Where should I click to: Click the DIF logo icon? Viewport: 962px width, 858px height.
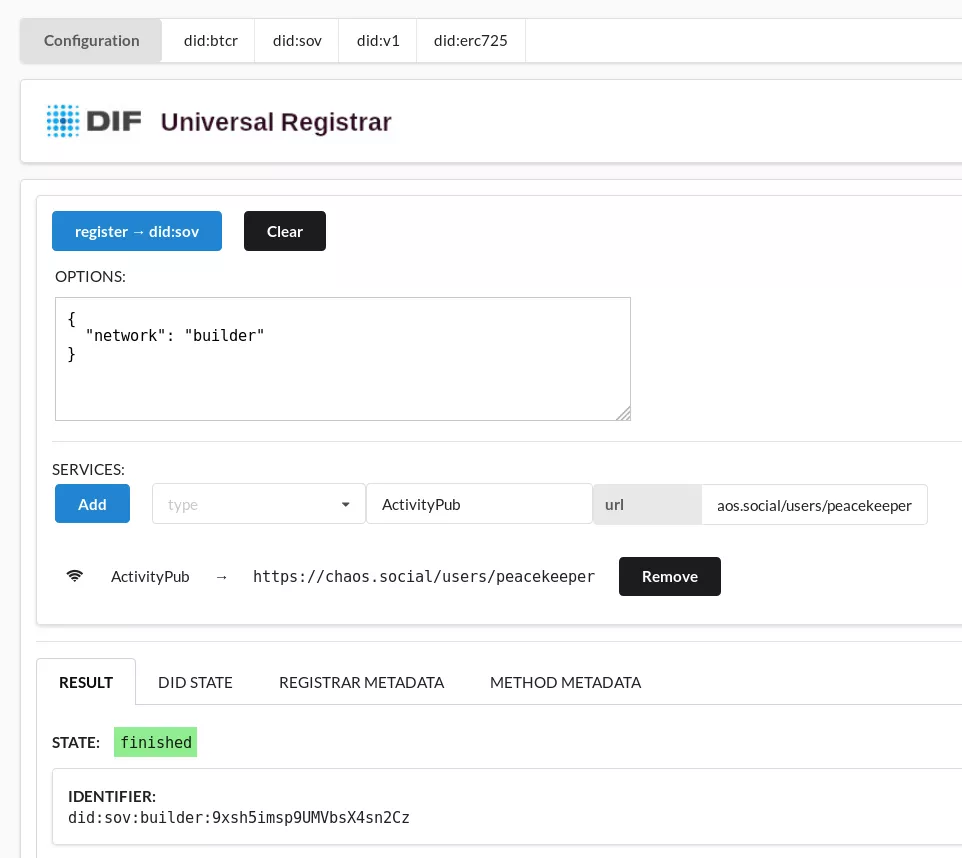[62, 121]
